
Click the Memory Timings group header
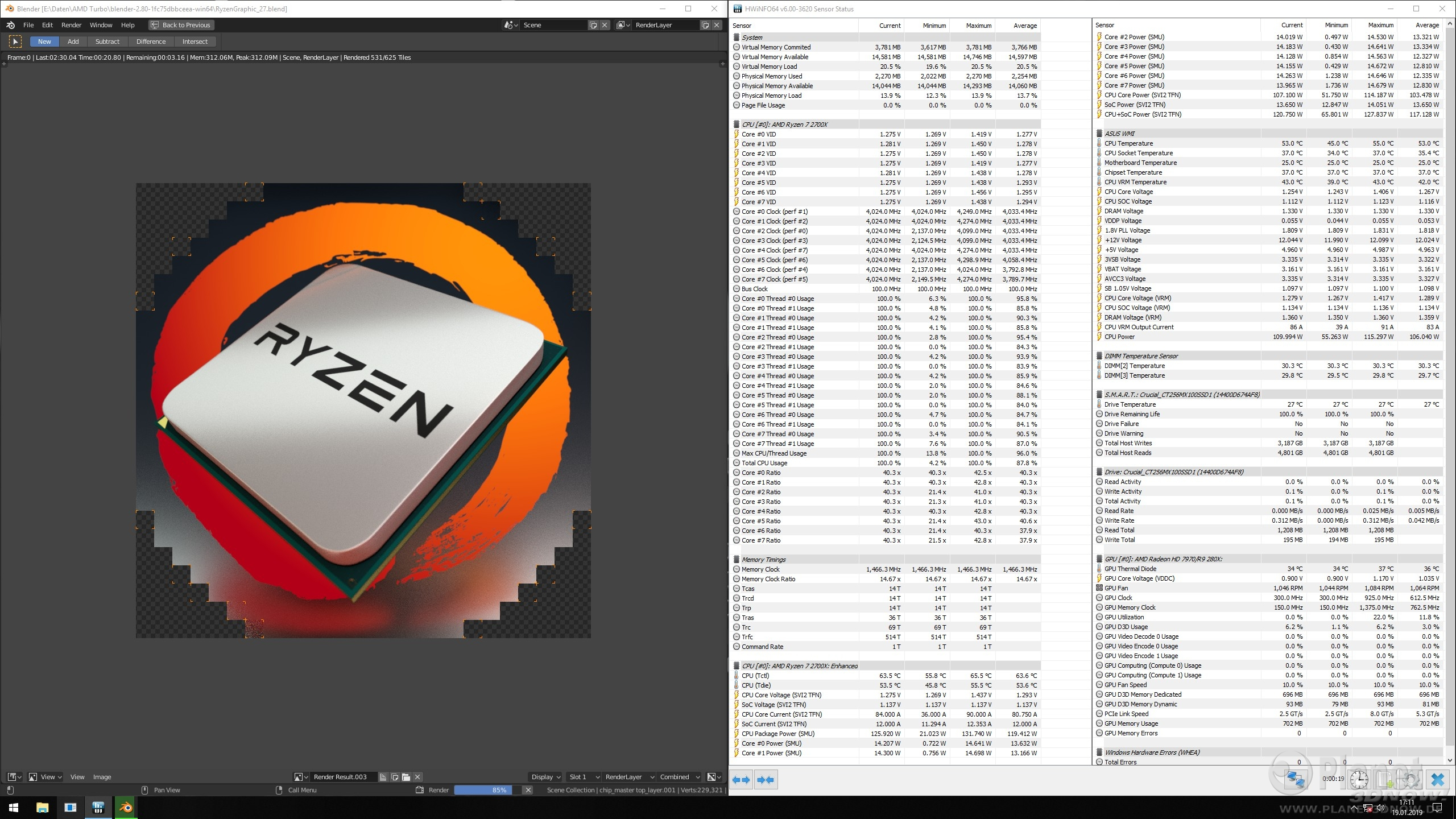click(887, 560)
